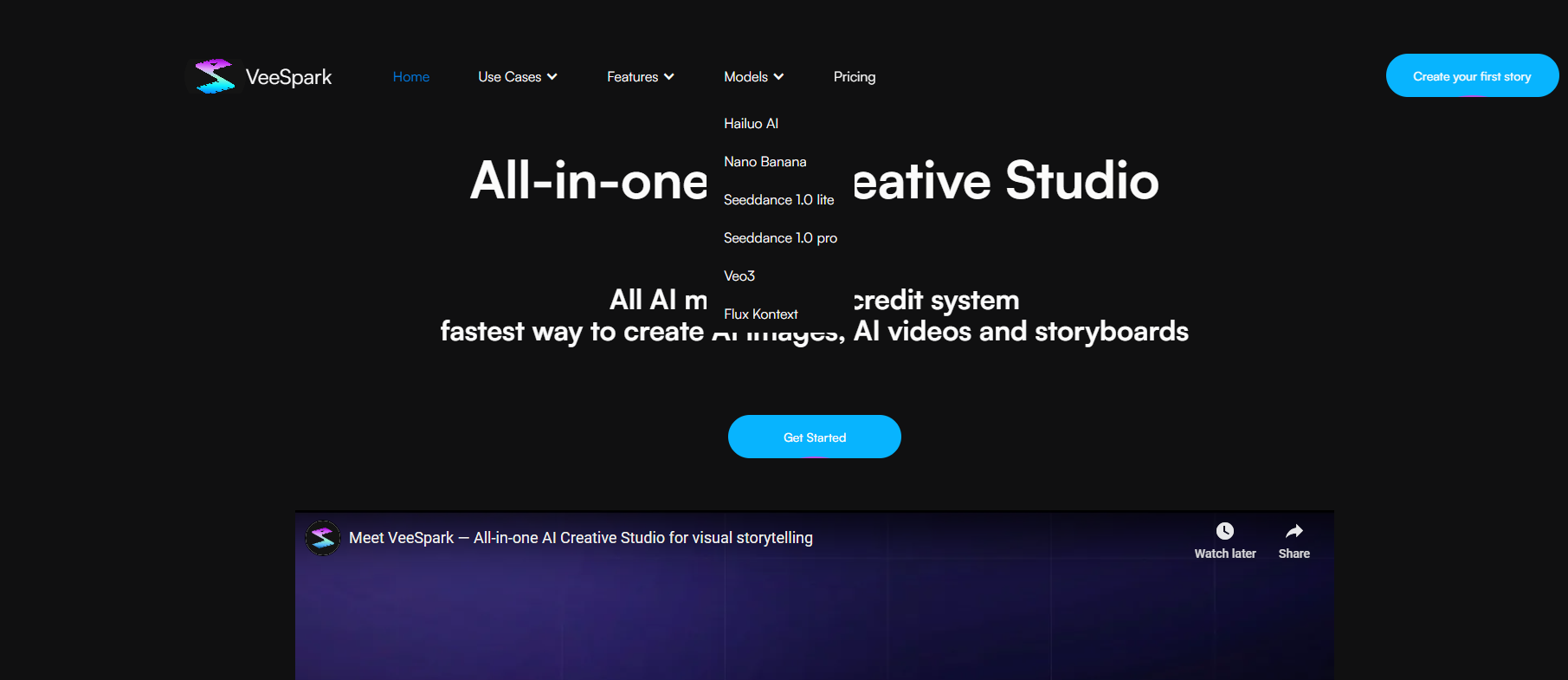Open the Veo3 model page
The image size is (1568, 680).
coord(739,276)
